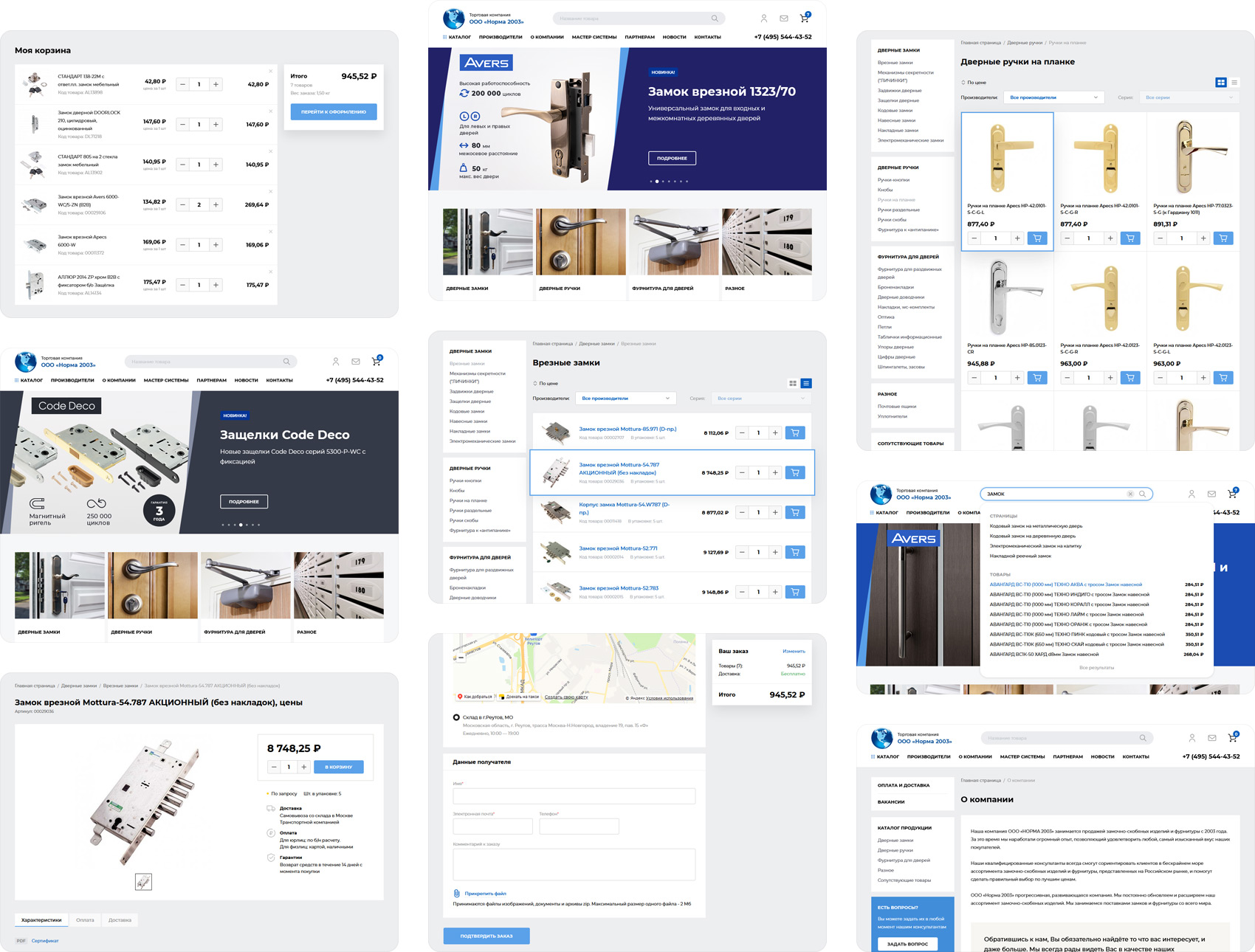The image size is (1255, 952).
Task: Open Все результаты link in search suggestions
Action: [x=1096, y=667]
